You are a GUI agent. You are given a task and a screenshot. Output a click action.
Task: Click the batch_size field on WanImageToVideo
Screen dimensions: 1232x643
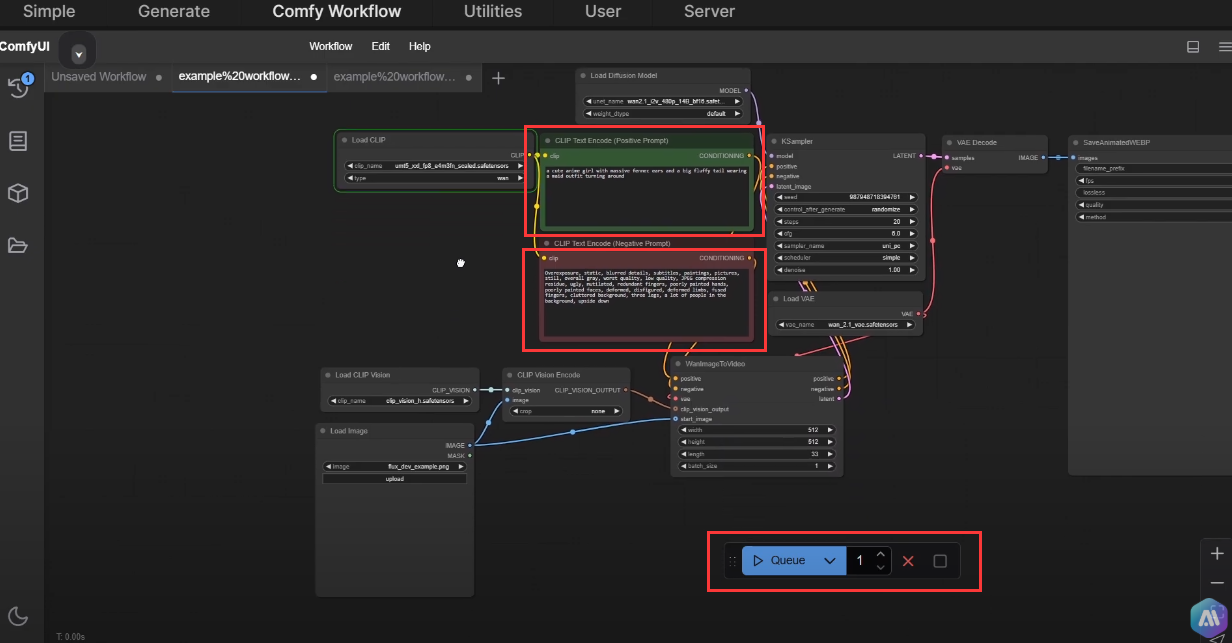pyautogui.click(x=757, y=466)
